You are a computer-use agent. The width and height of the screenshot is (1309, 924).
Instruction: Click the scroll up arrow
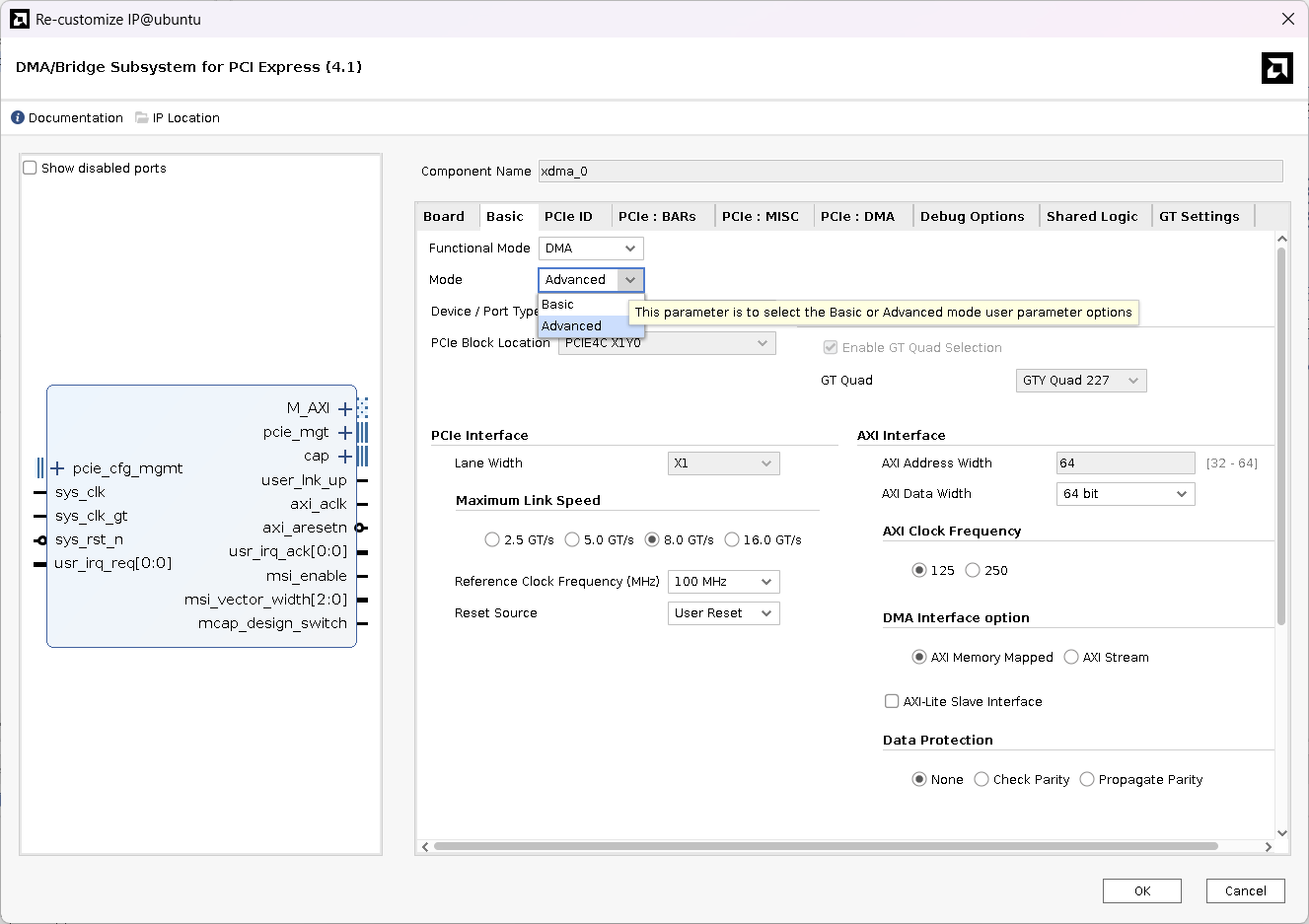click(1282, 239)
